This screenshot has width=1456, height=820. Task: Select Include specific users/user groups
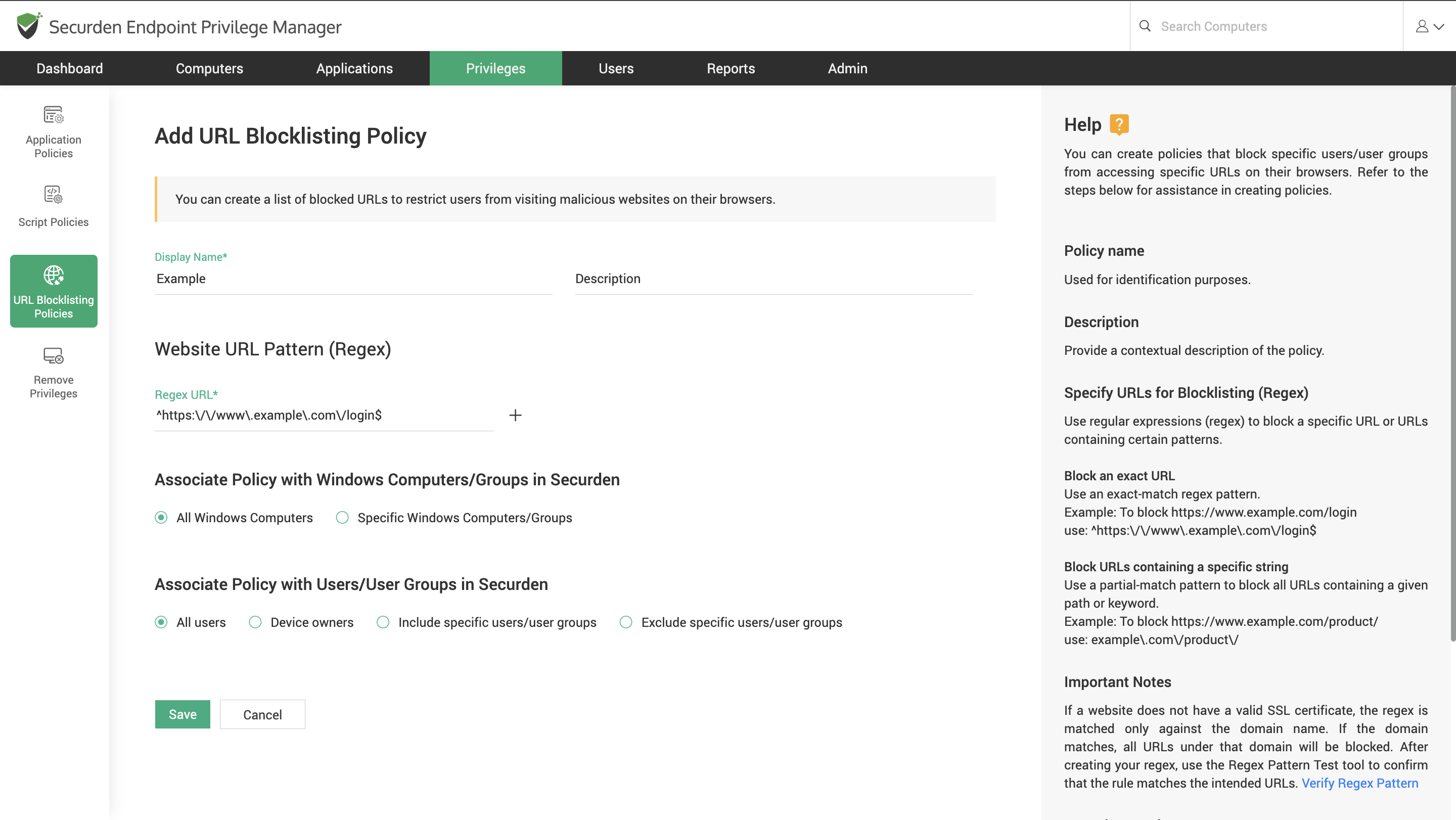(x=383, y=622)
